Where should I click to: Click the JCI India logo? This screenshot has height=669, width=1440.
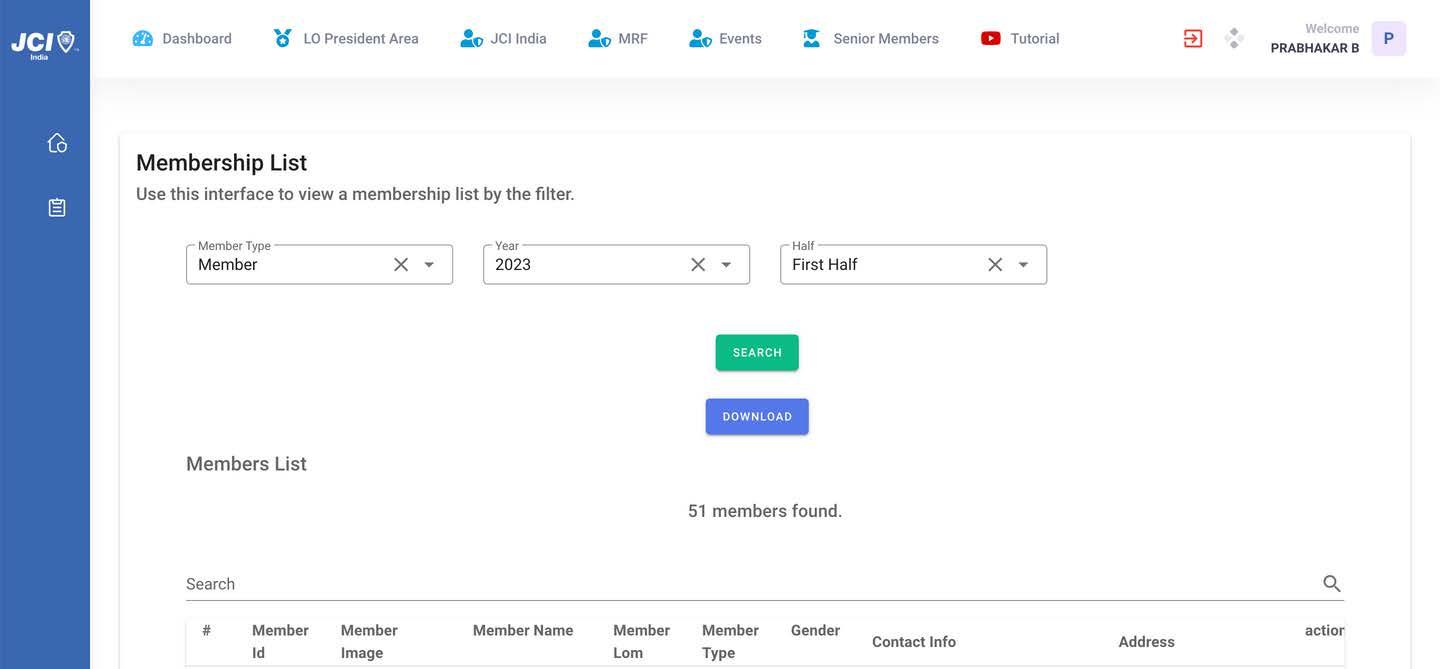tap(45, 43)
